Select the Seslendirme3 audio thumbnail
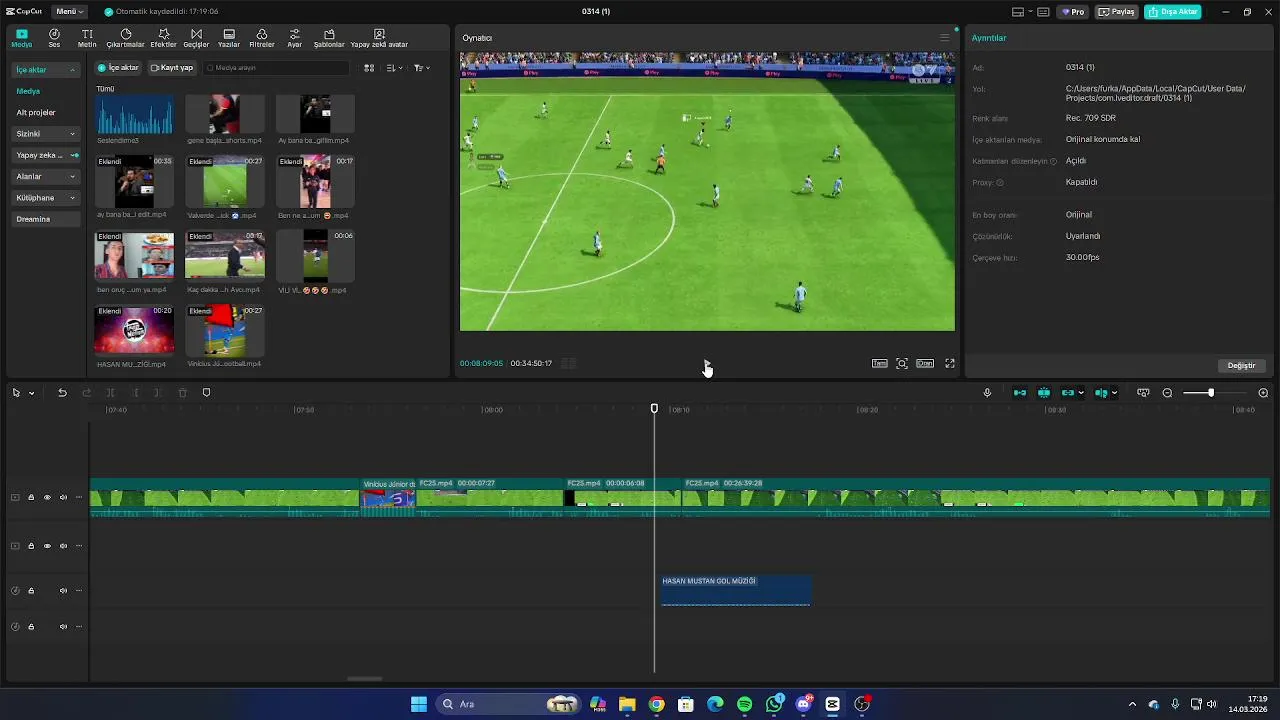This screenshot has height=720, width=1280. (x=134, y=114)
